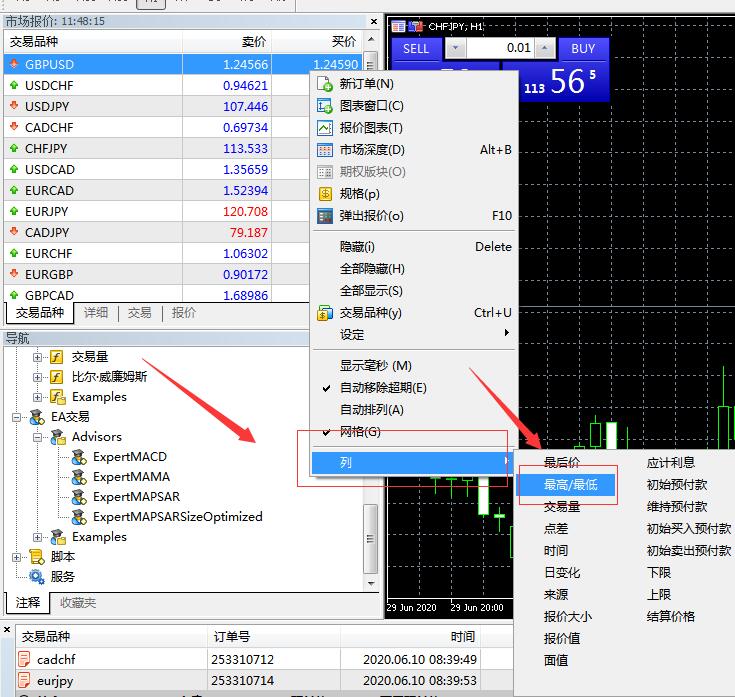Screen dimensions: 735x697
Task: Switch to the 交易 tab in Market Watch
Action: coord(140,313)
